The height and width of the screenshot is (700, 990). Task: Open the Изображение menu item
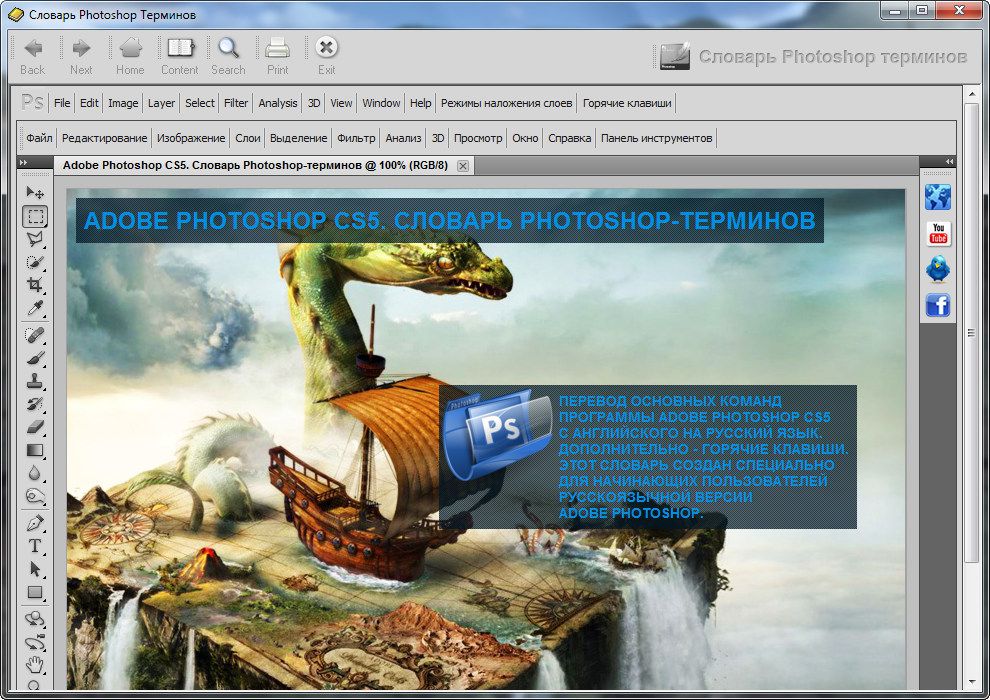(x=190, y=138)
